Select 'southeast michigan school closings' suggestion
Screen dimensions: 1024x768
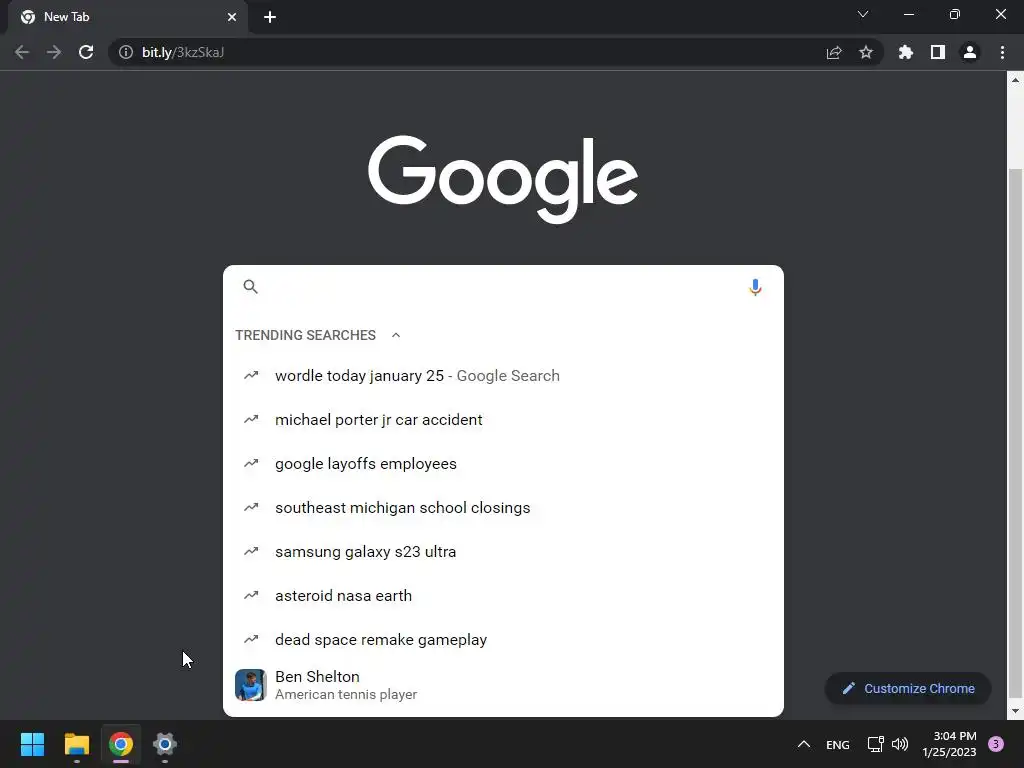[x=503, y=507]
